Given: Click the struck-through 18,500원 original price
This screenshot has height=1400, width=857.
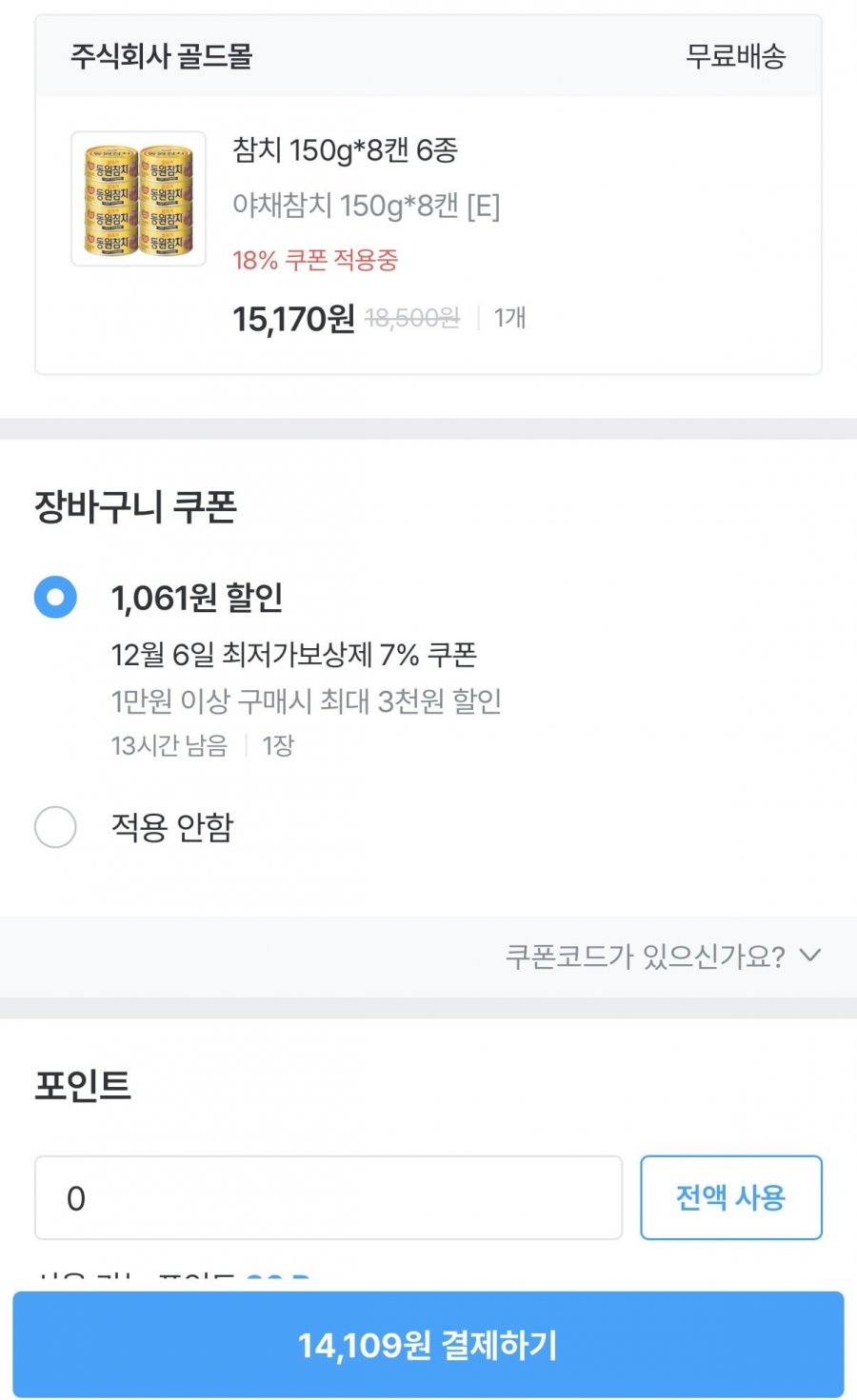Looking at the screenshot, I should pyautogui.click(x=411, y=319).
